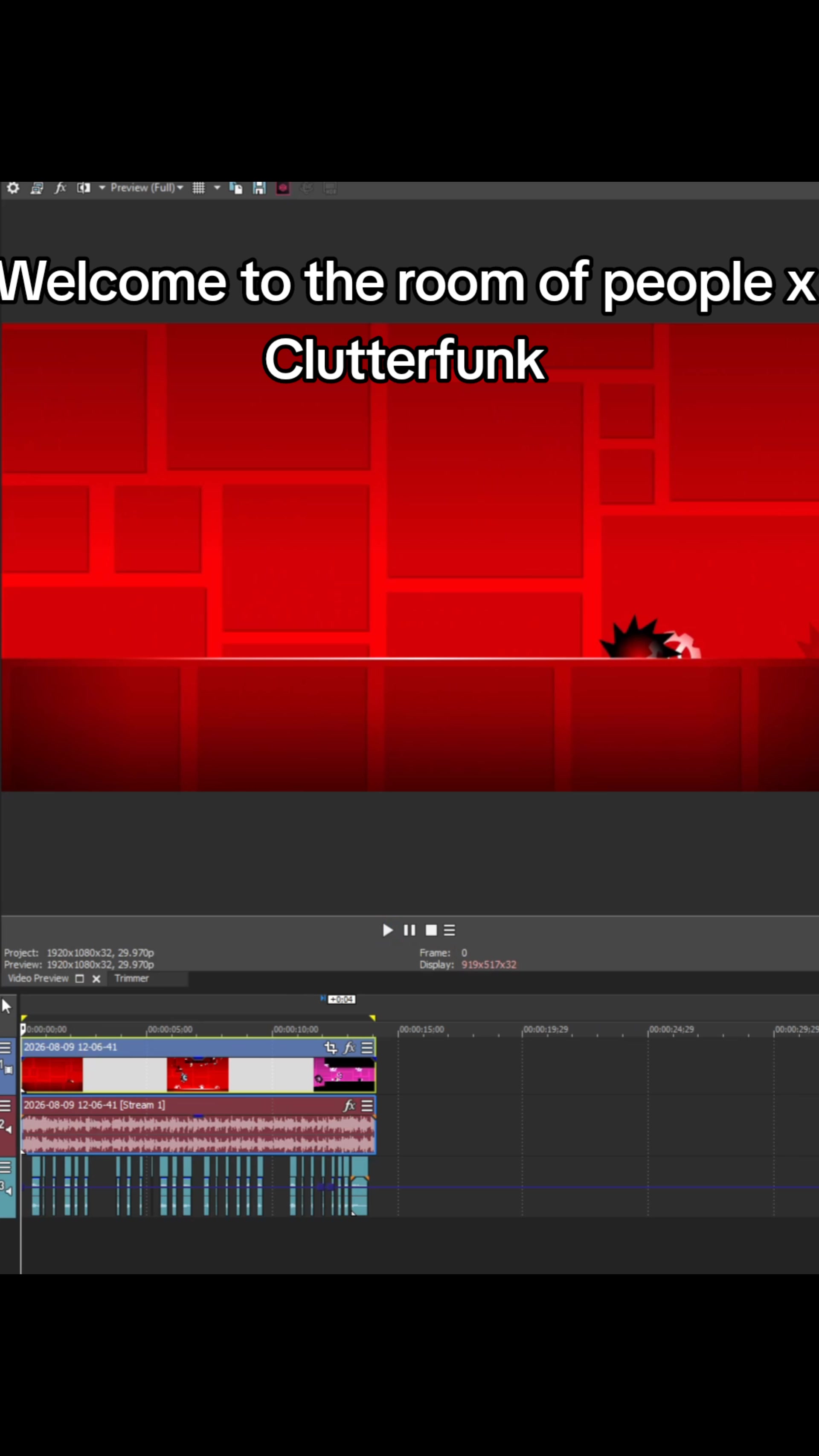This screenshot has width=819, height=1456.
Task: Click the +0:04 time selection indicator
Action: 341,999
